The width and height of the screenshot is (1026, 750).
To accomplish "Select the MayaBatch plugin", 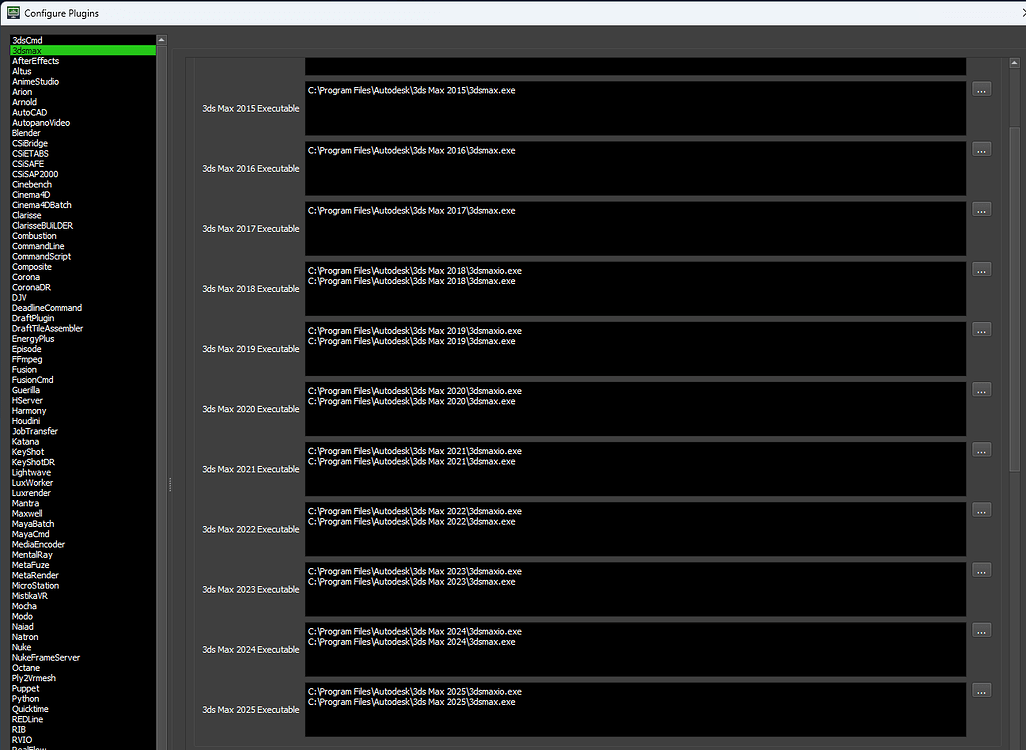I will 33,524.
